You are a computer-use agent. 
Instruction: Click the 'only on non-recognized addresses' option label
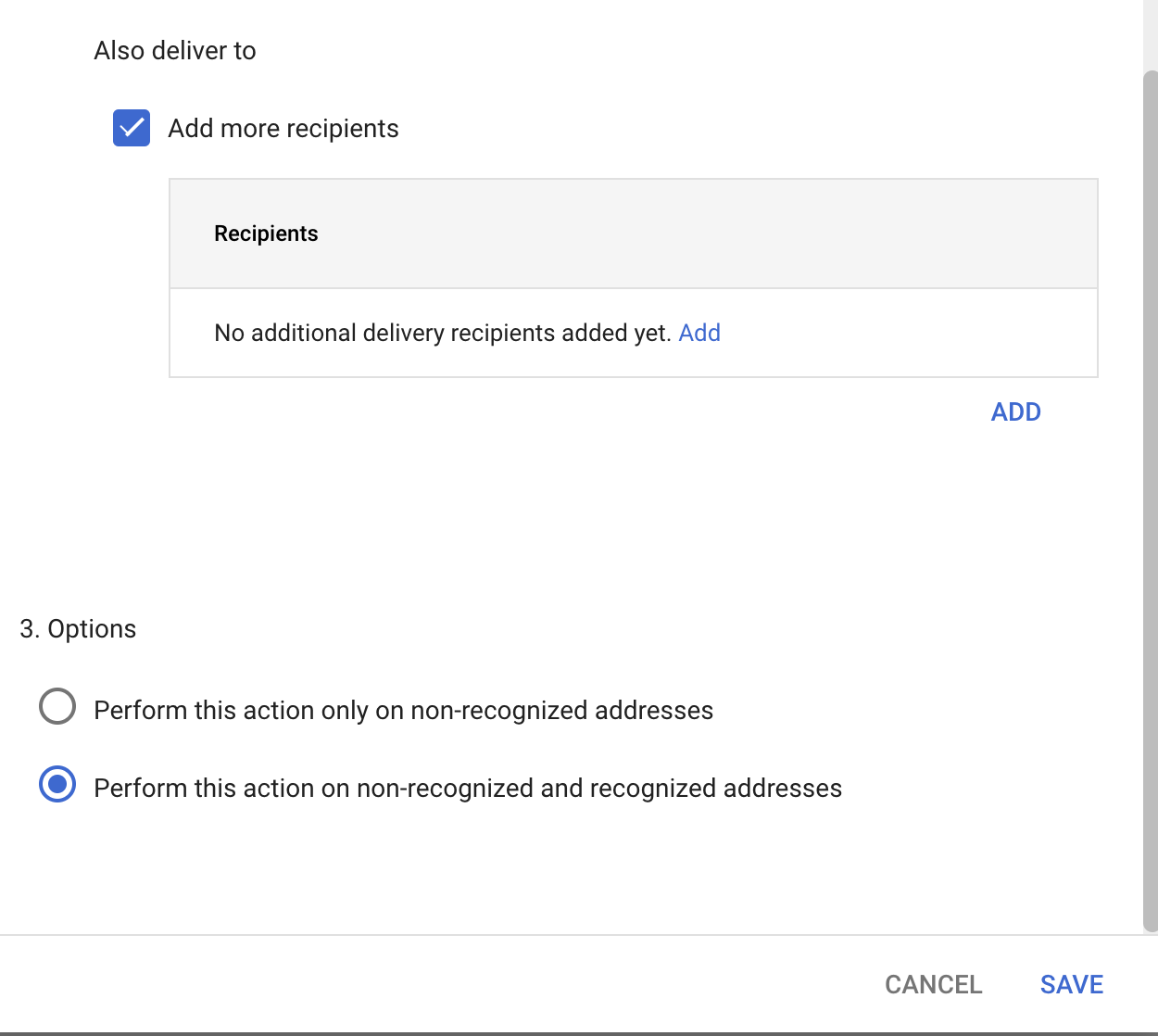403,710
